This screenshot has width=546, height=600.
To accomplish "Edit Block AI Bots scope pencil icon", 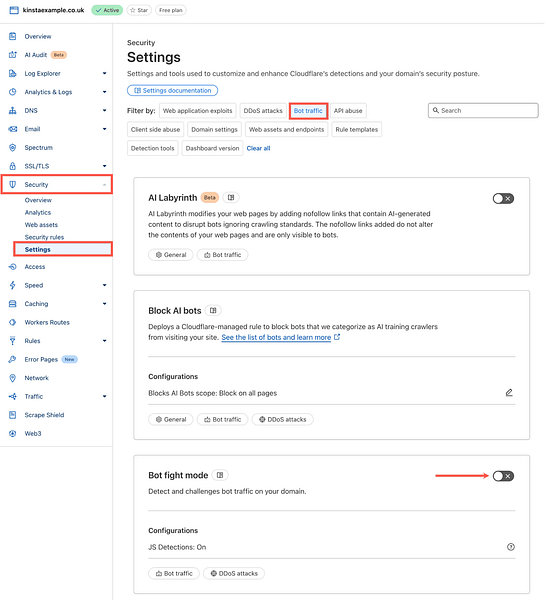I will point(509,393).
